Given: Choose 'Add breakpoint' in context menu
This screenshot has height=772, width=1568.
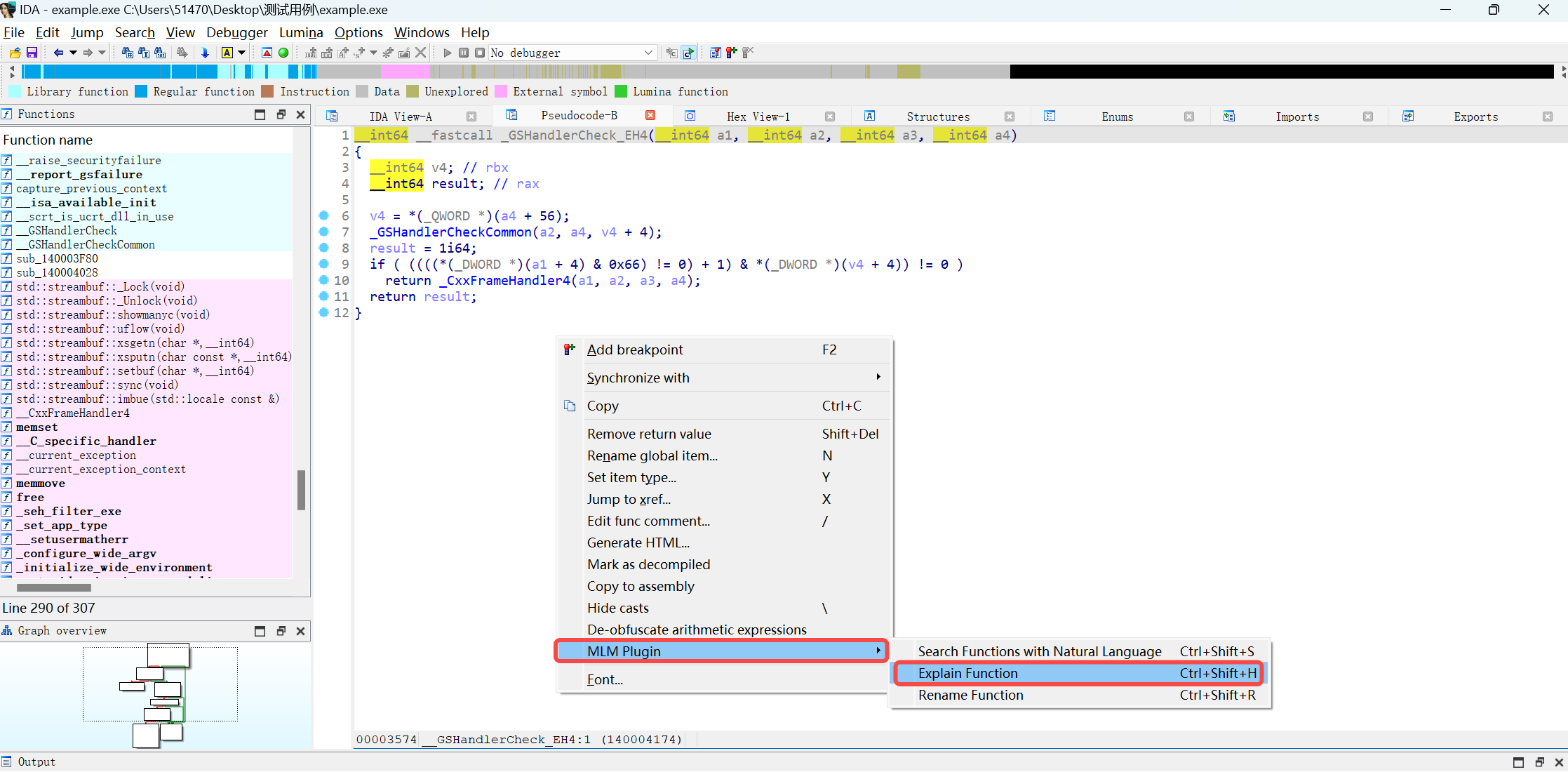Looking at the screenshot, I should (x=724, y=350).
